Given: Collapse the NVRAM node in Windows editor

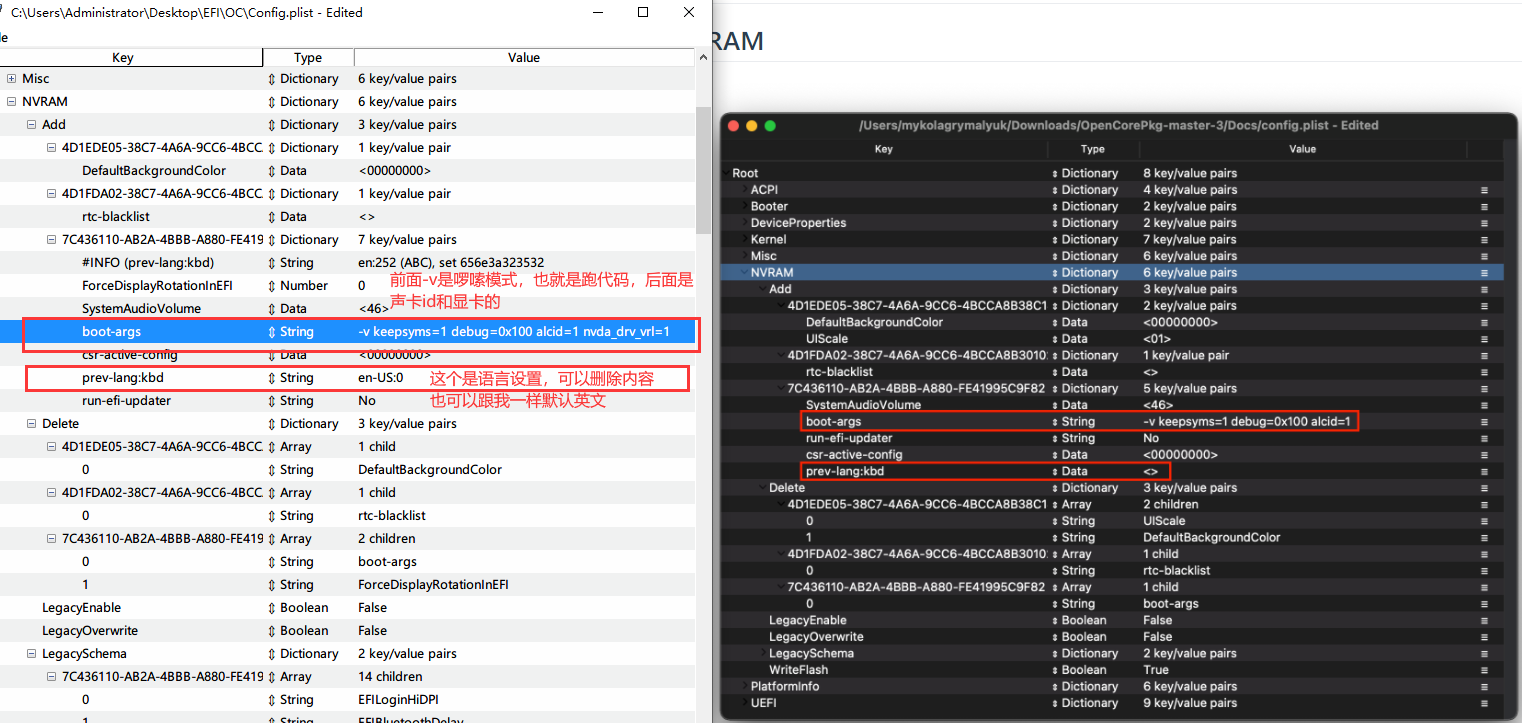Looking at the screenshot, I should pos(11,102).
